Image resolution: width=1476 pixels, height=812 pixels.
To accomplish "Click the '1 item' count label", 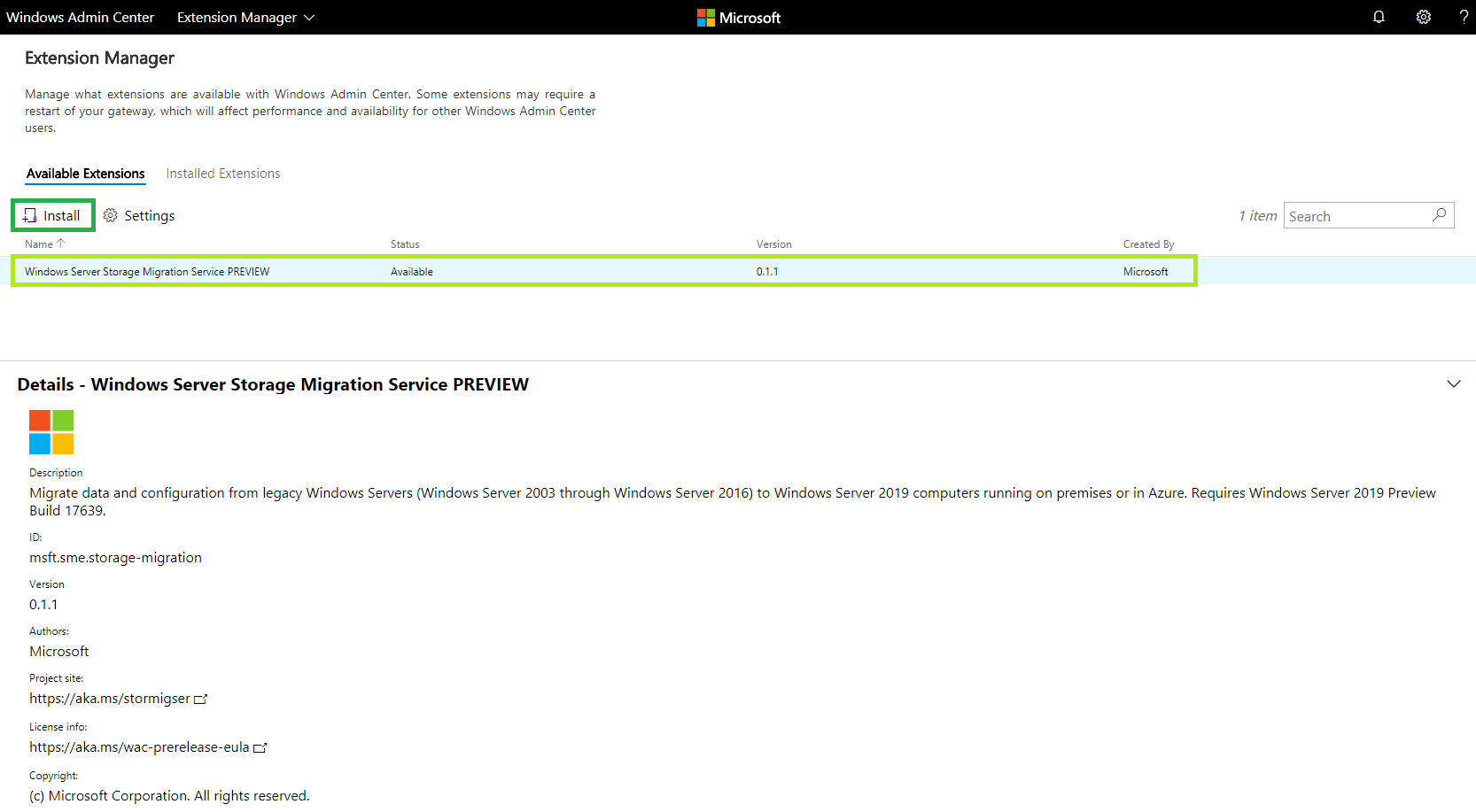I will point(1258,215).
